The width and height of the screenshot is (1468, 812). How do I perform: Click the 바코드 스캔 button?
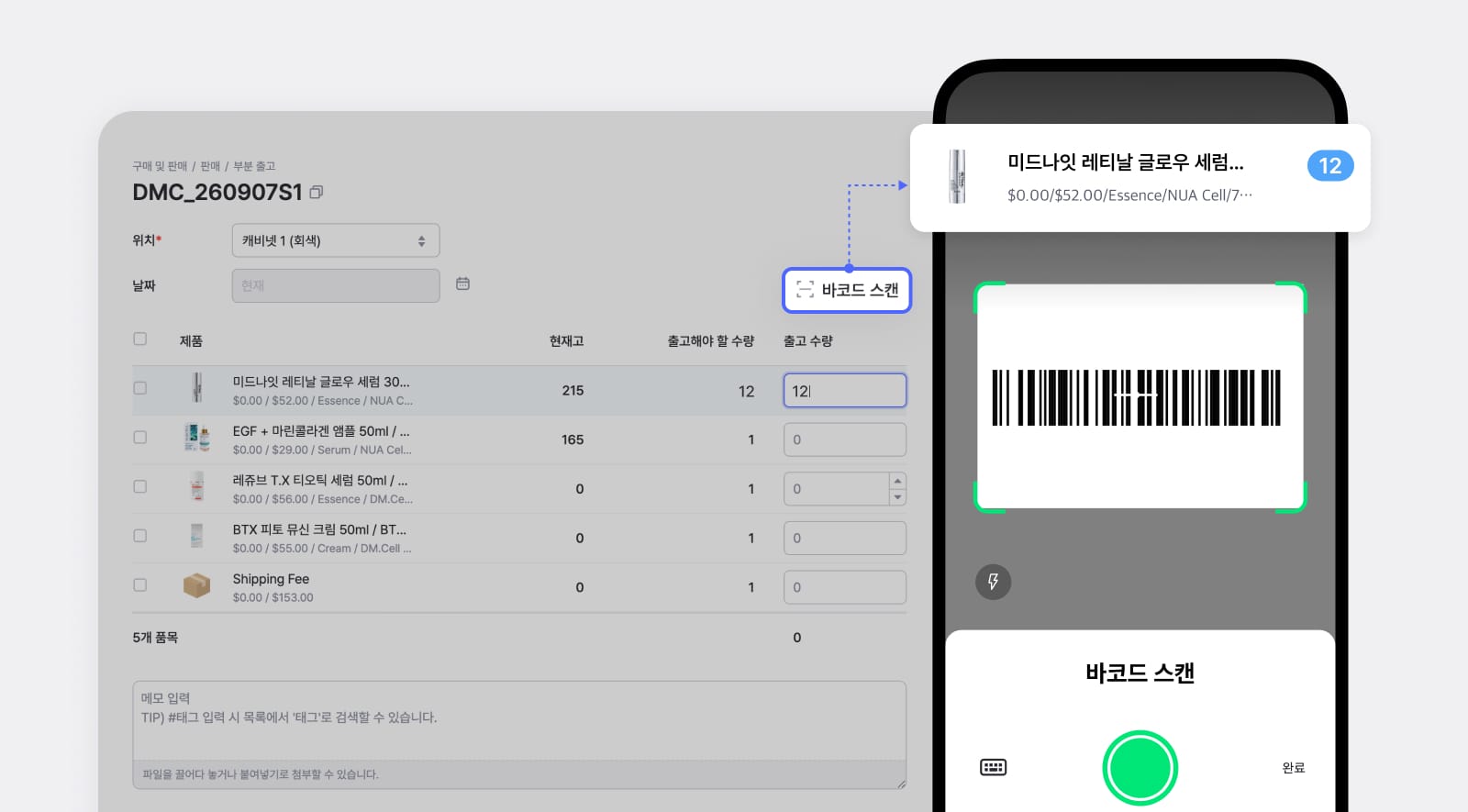coord(847,290)
